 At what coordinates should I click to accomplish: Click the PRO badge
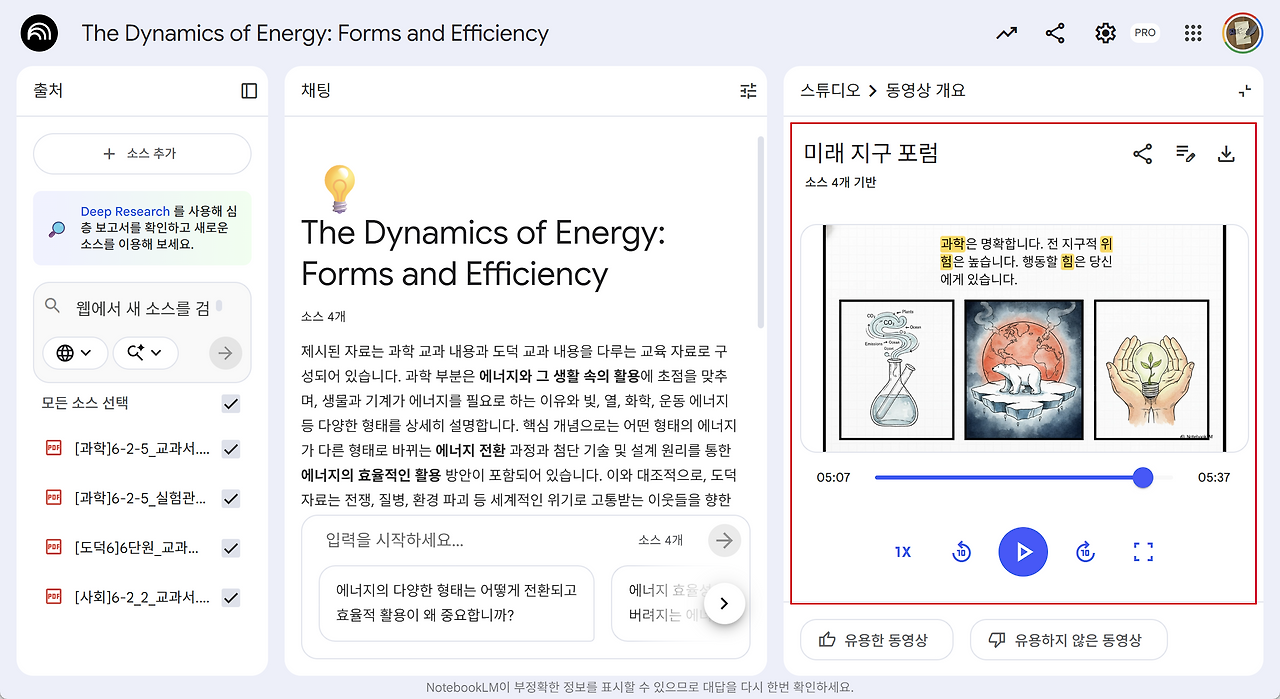pos(1145,33)
